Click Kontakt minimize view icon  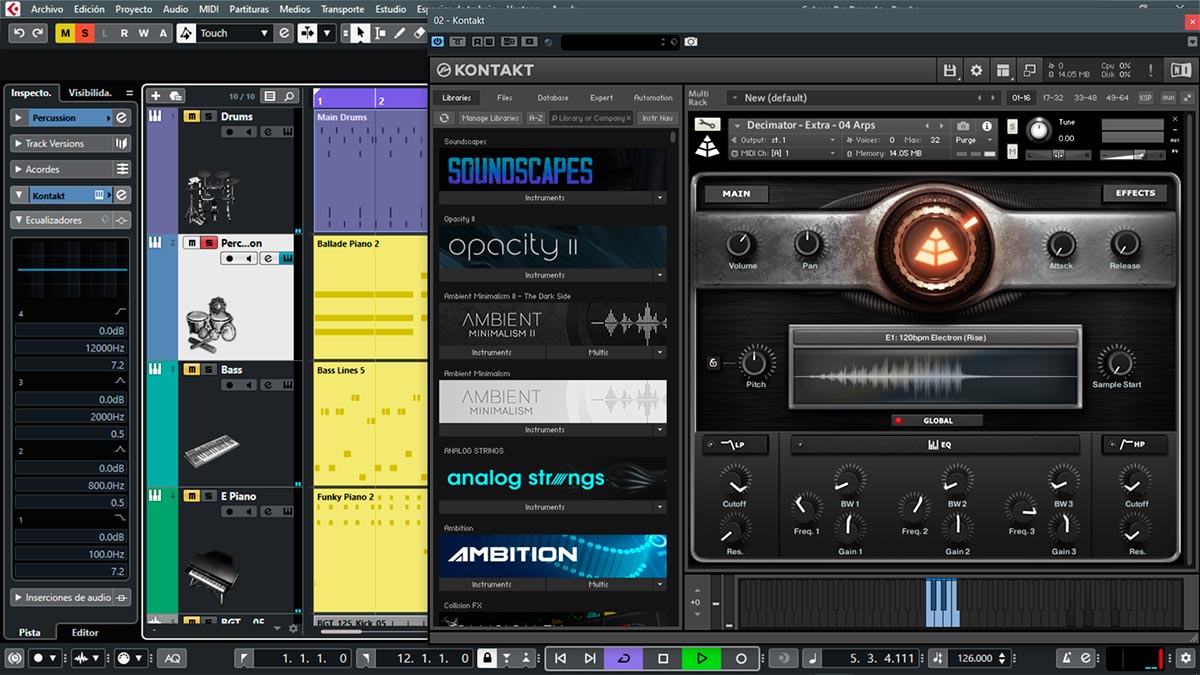[1029, 70]
